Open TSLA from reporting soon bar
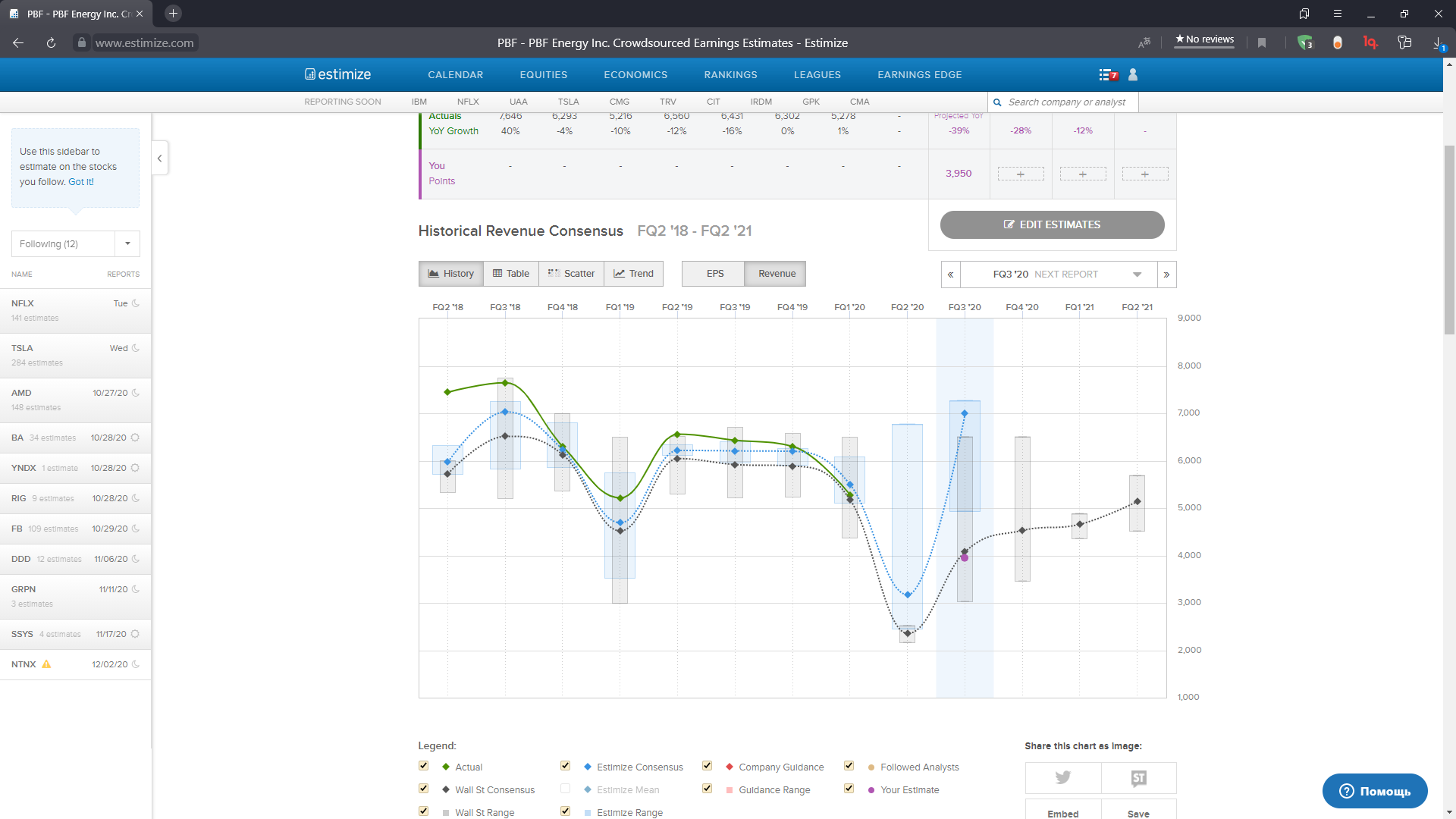Image resolution: width=1456 pixels, height=819 pixels. (x=568, y=102)
